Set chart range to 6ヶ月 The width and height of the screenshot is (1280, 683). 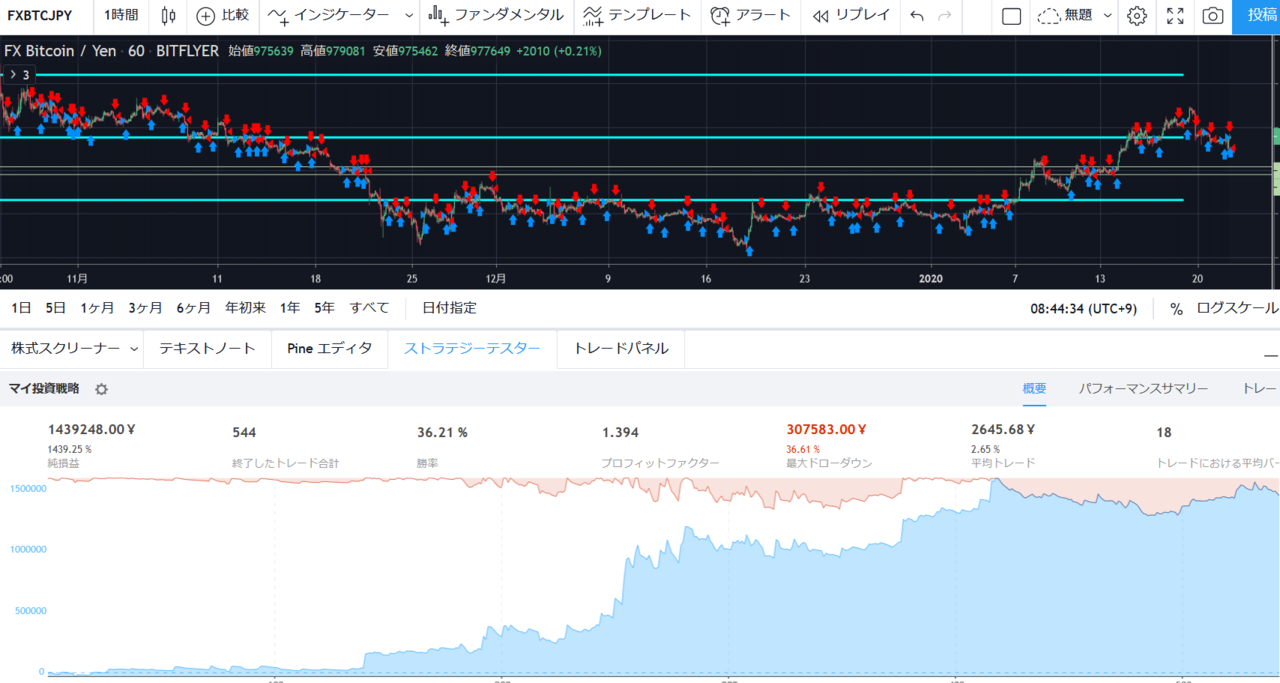coord(193,308)
